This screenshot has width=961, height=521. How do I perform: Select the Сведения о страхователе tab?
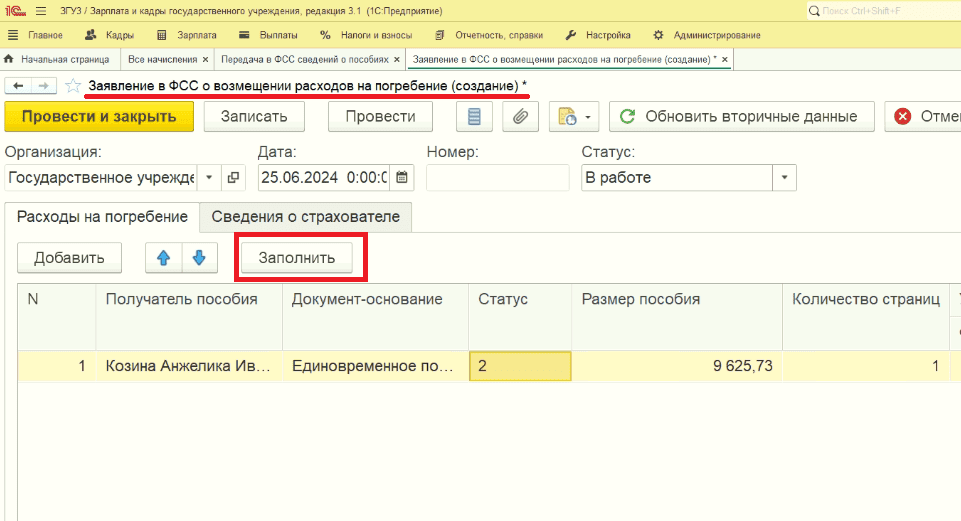pyautogui.click(x=306, y=217)
